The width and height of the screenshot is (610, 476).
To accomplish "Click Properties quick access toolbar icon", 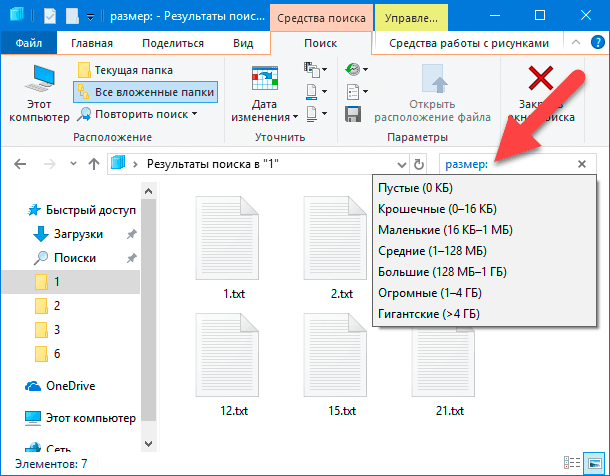I will 51,17.
